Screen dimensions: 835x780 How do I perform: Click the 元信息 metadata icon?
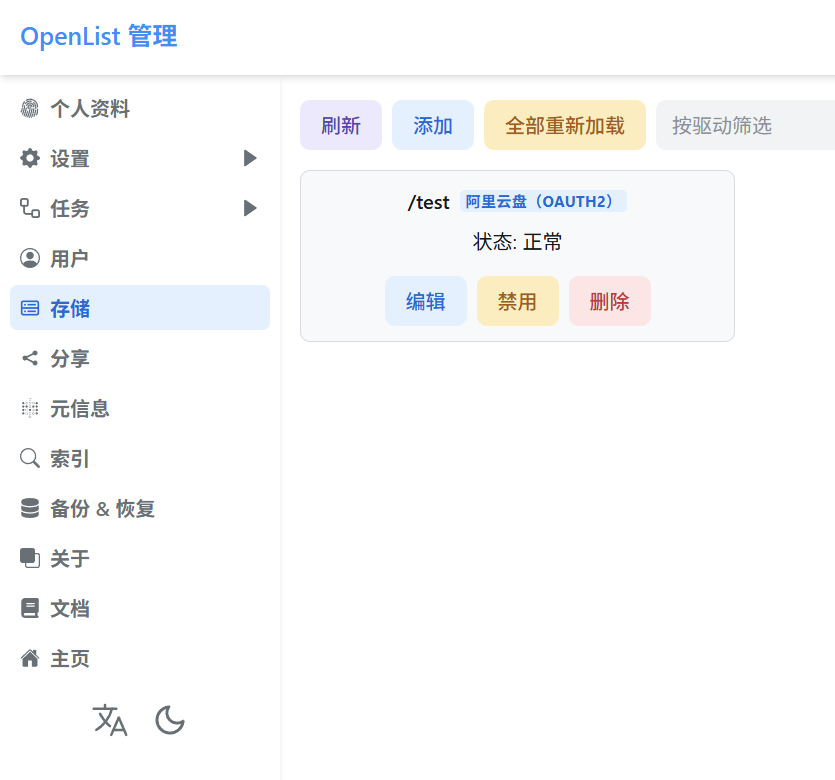(29, 408)
